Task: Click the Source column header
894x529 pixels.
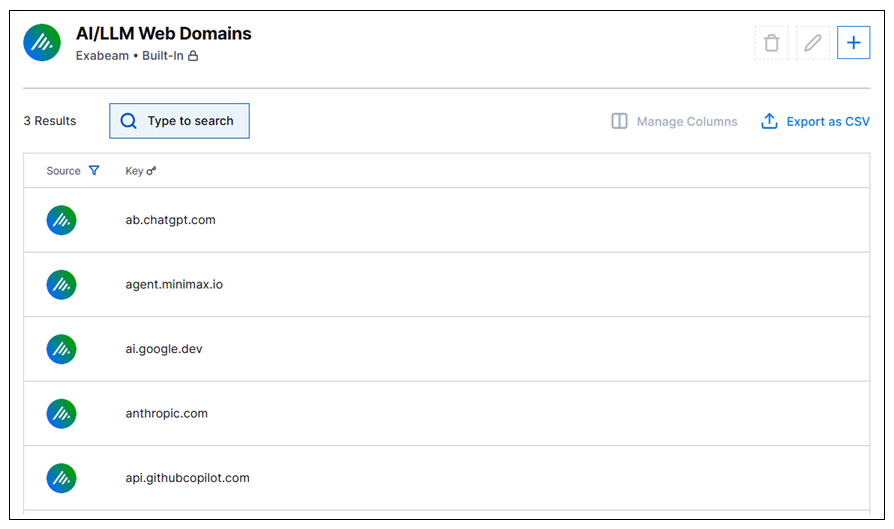Action: [x=63, y=171]
